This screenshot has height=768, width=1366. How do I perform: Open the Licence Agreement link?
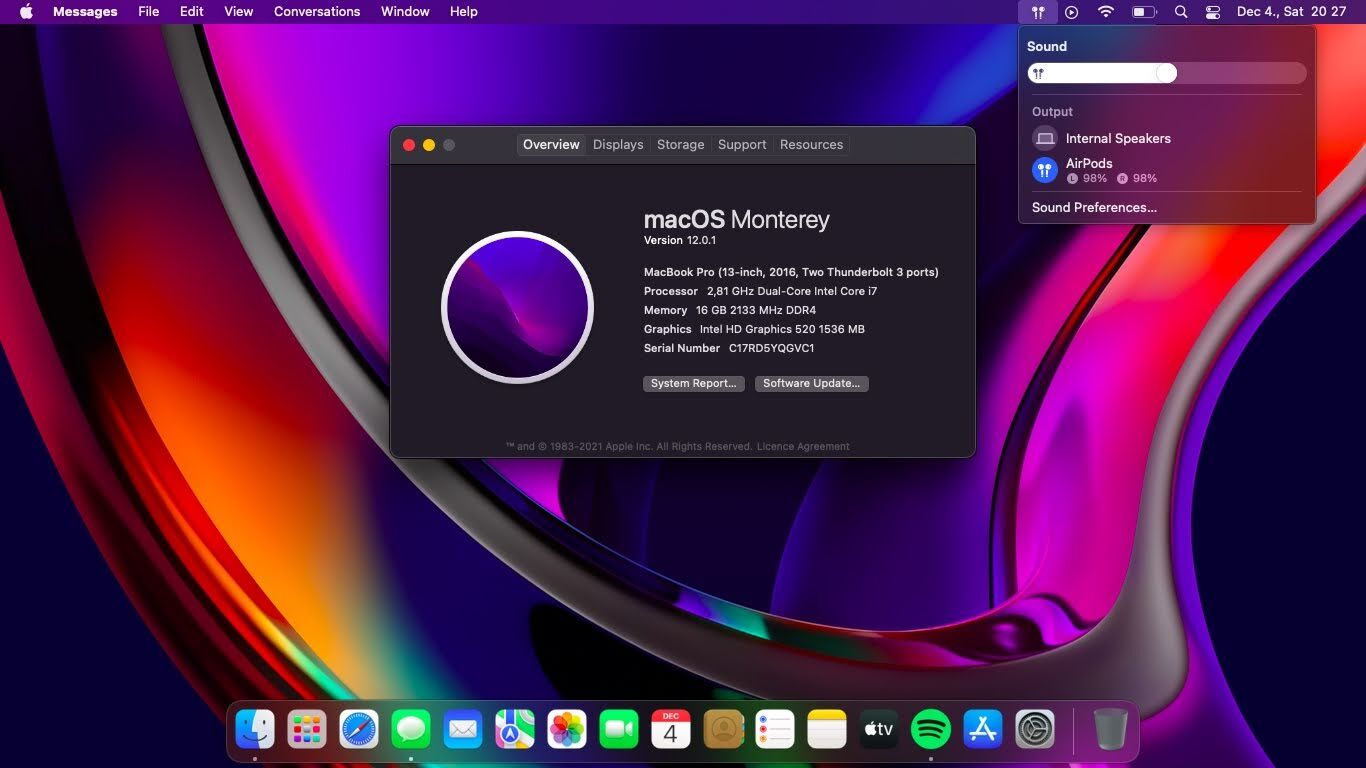click(803, 447)
